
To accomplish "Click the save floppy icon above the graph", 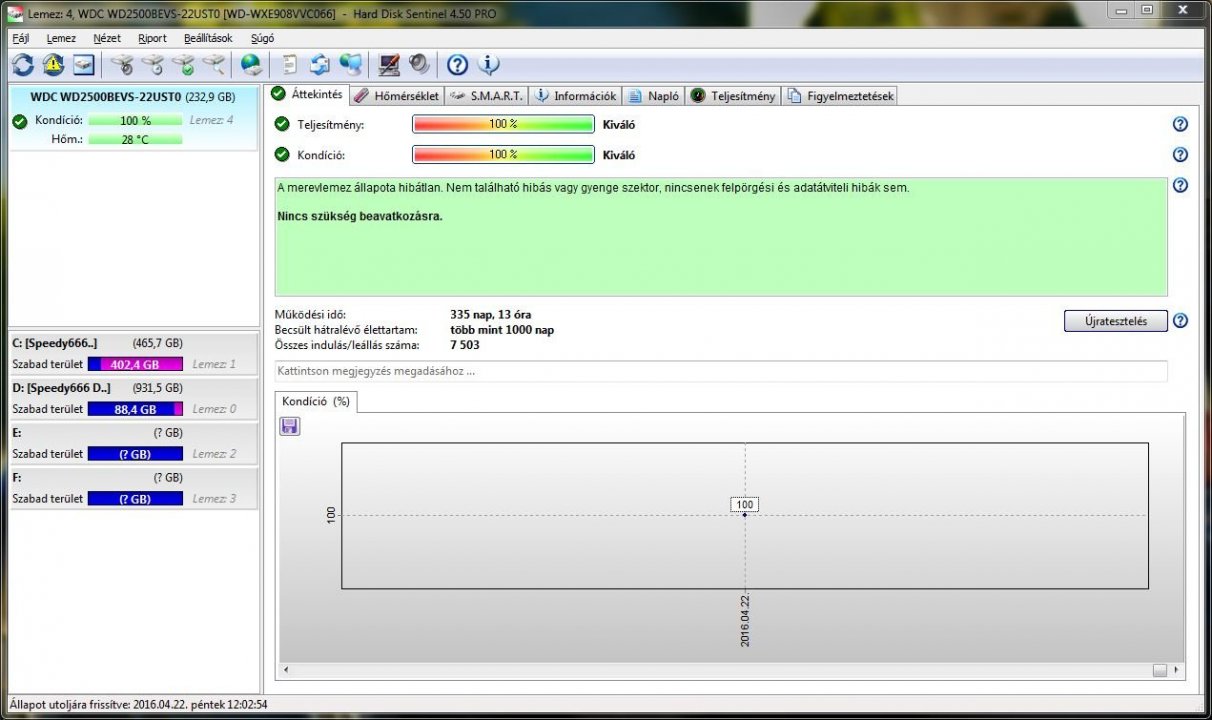I will click(290, 427).
